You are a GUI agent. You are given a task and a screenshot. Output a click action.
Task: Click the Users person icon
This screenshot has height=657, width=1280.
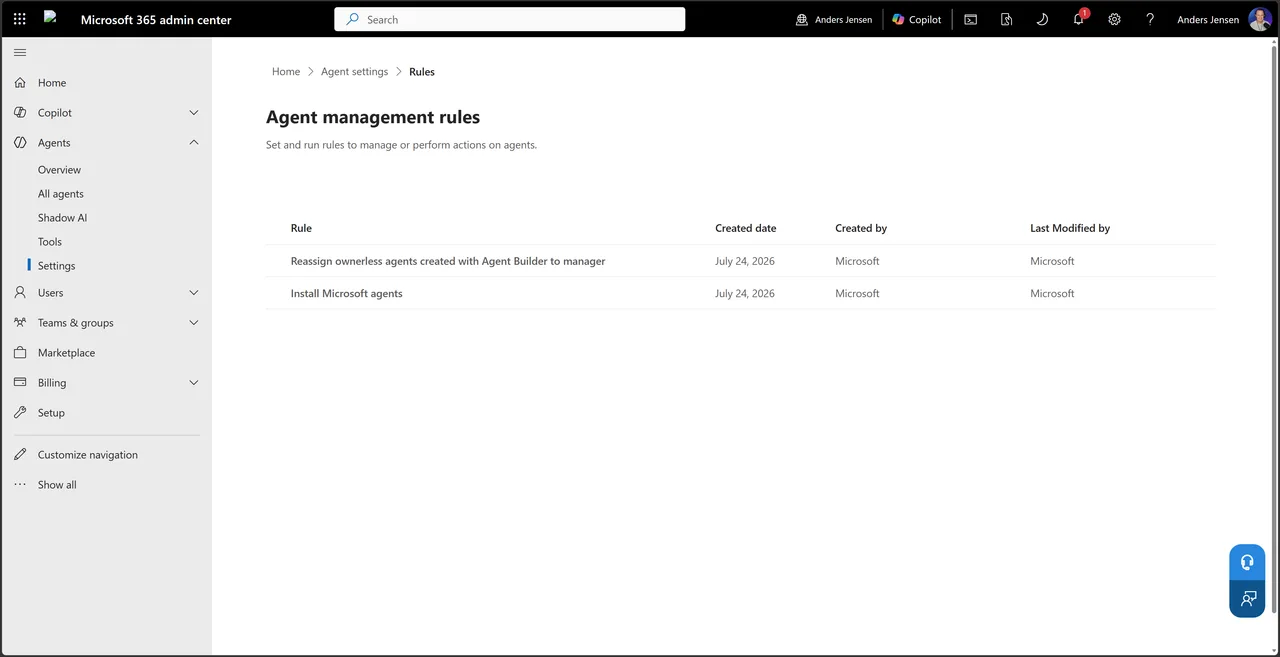click(x=20, y=293)
